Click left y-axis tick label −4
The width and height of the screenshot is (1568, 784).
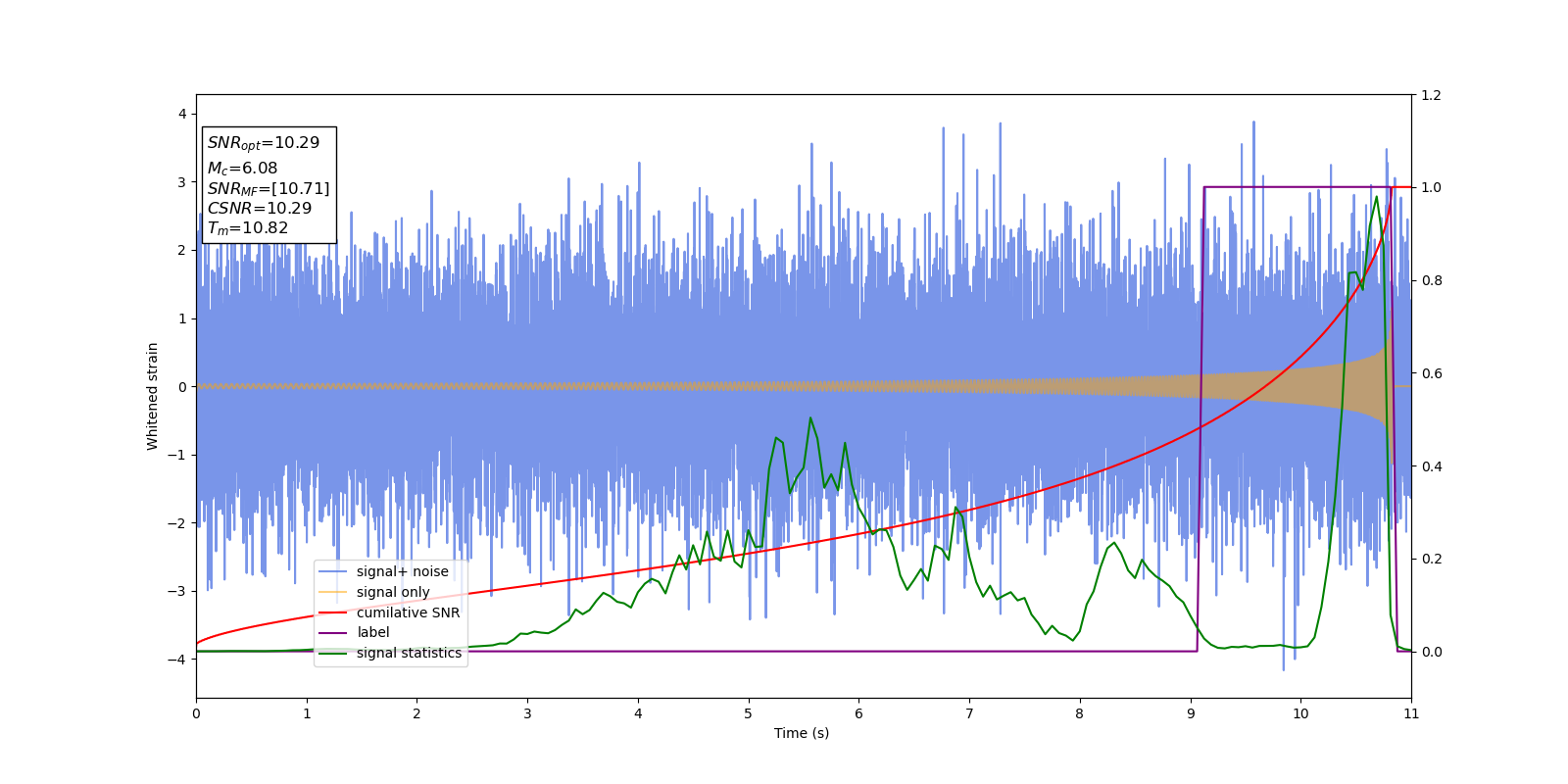coord(177,660)
